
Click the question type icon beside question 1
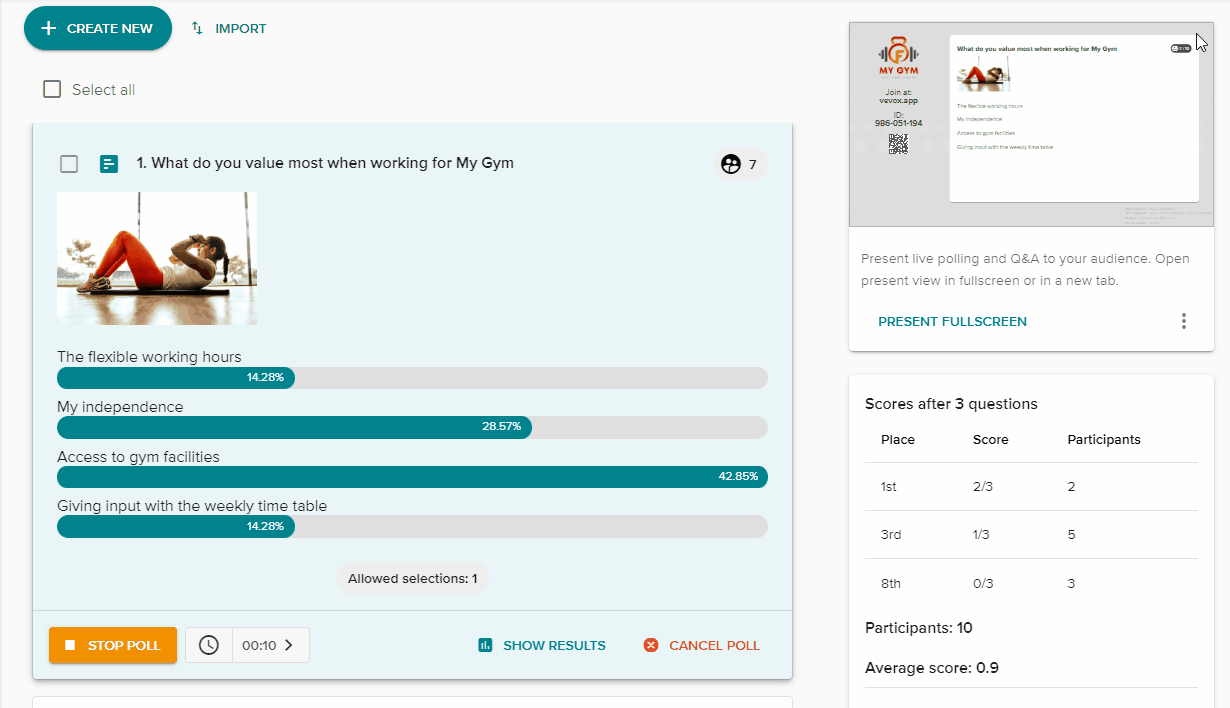click(109, 163)
